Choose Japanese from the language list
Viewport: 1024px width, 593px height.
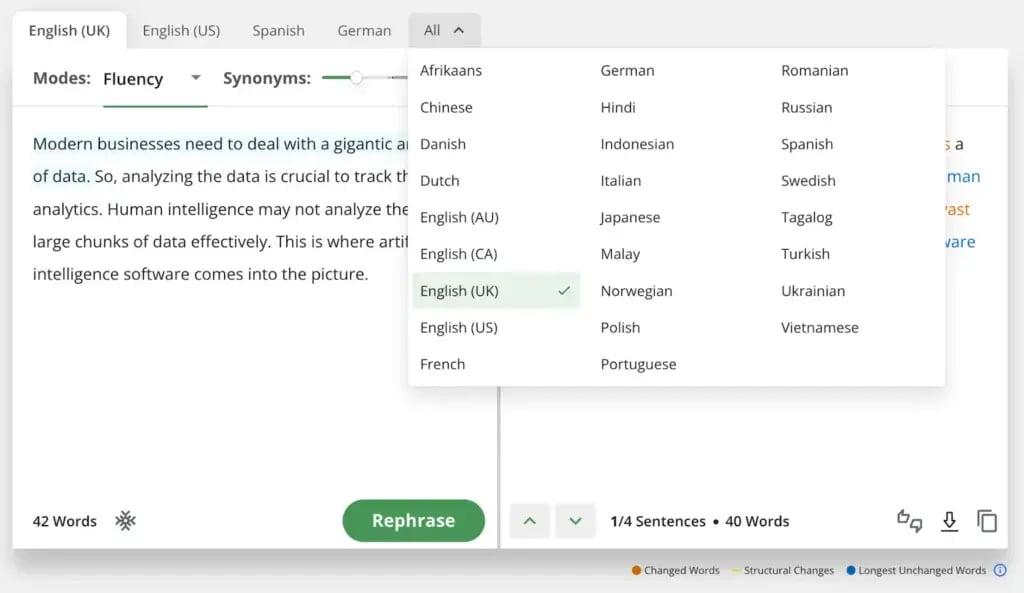tap(630, 217)
